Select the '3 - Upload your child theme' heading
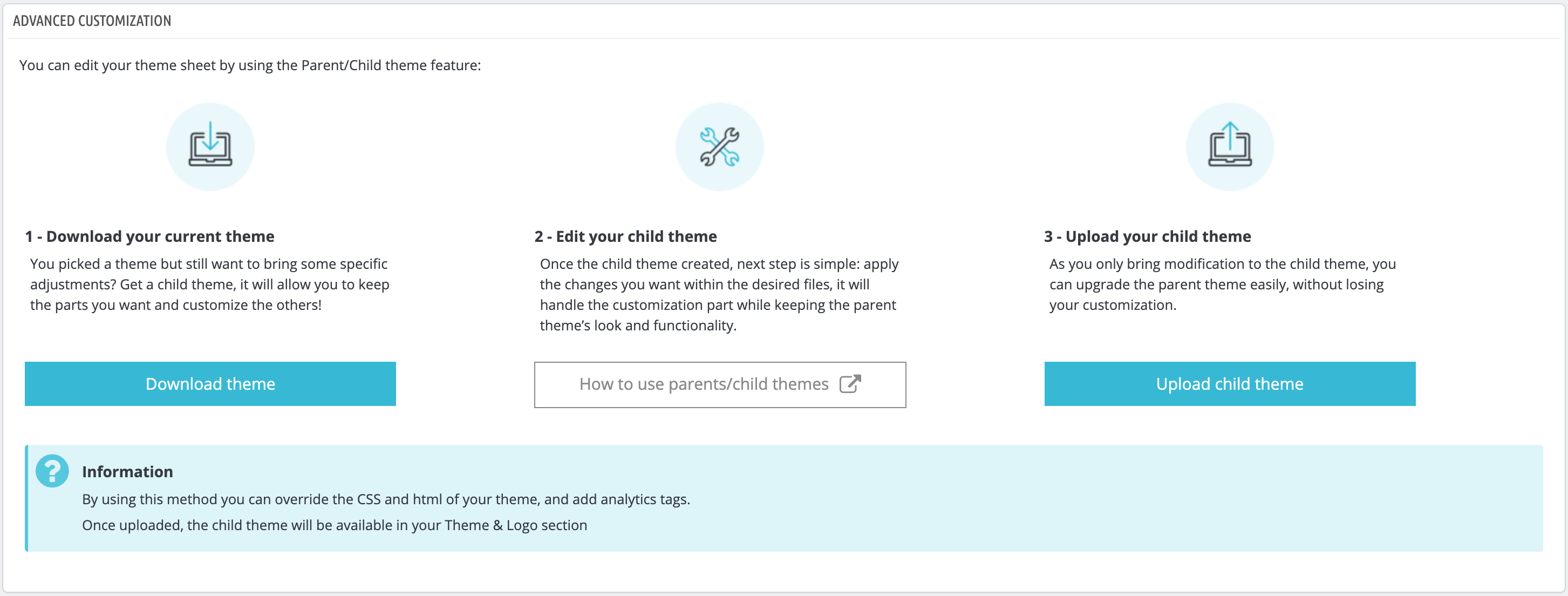The width and height of the screenshot is (1568, 596). tap(1147, 236)
